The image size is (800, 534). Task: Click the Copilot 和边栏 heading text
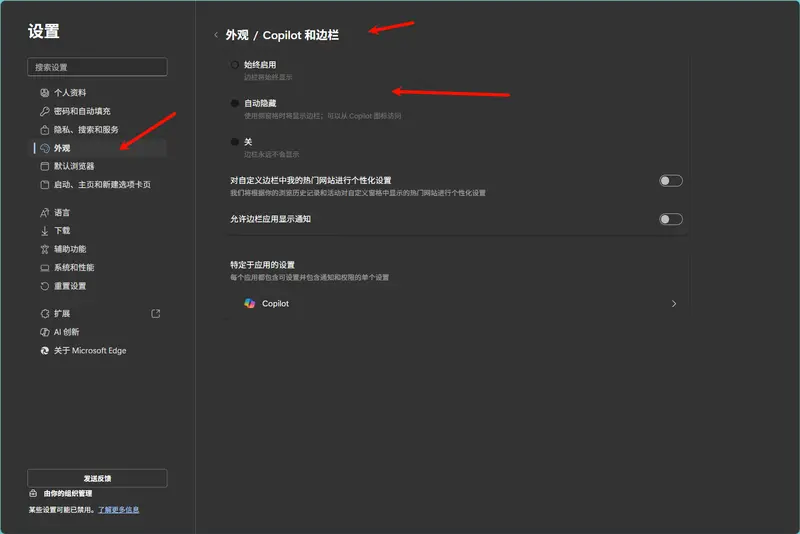click(x=301, y=35)
